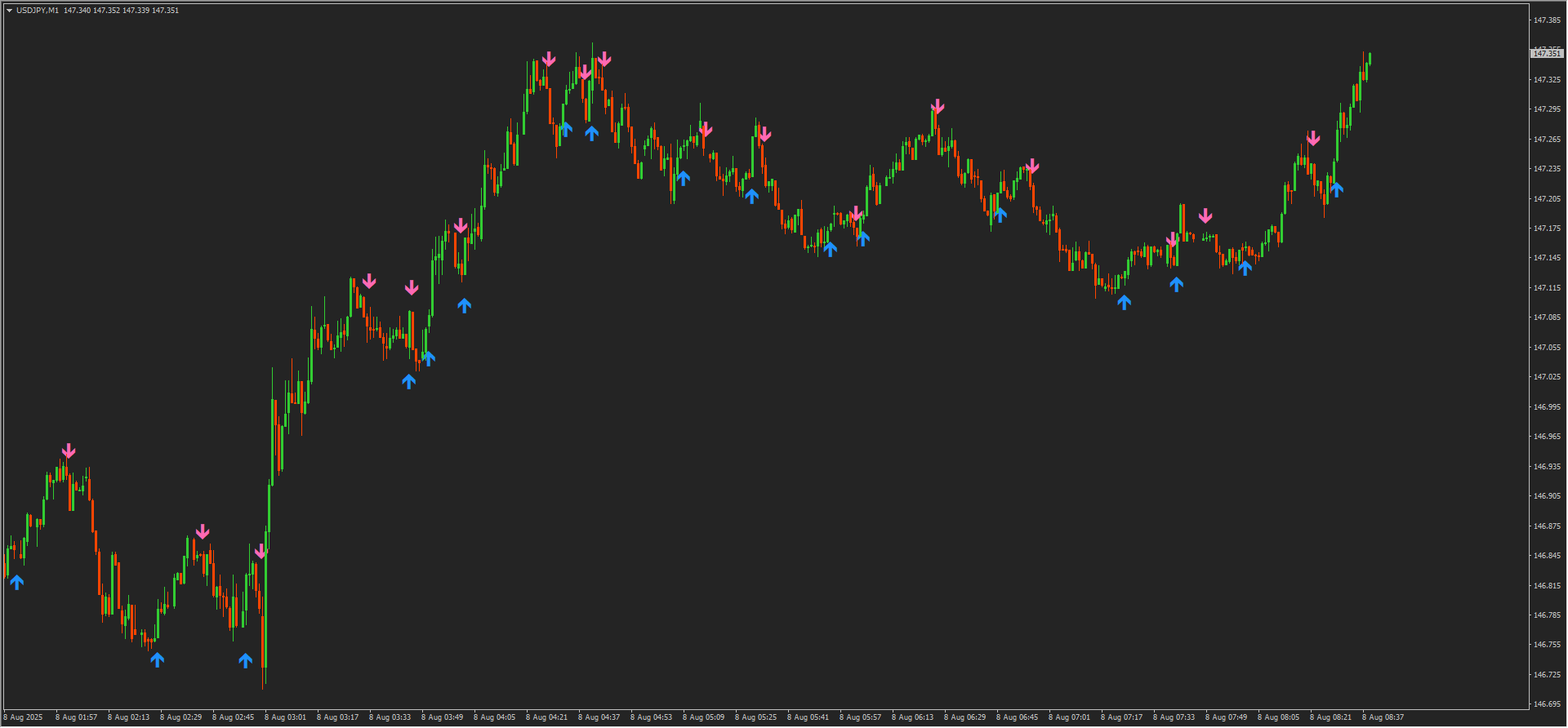Image resolution: width=1568 pixels, height=728 pixels.
Task: Select the USDJPY,M1 symbol label
Action: tap(38, 11)
